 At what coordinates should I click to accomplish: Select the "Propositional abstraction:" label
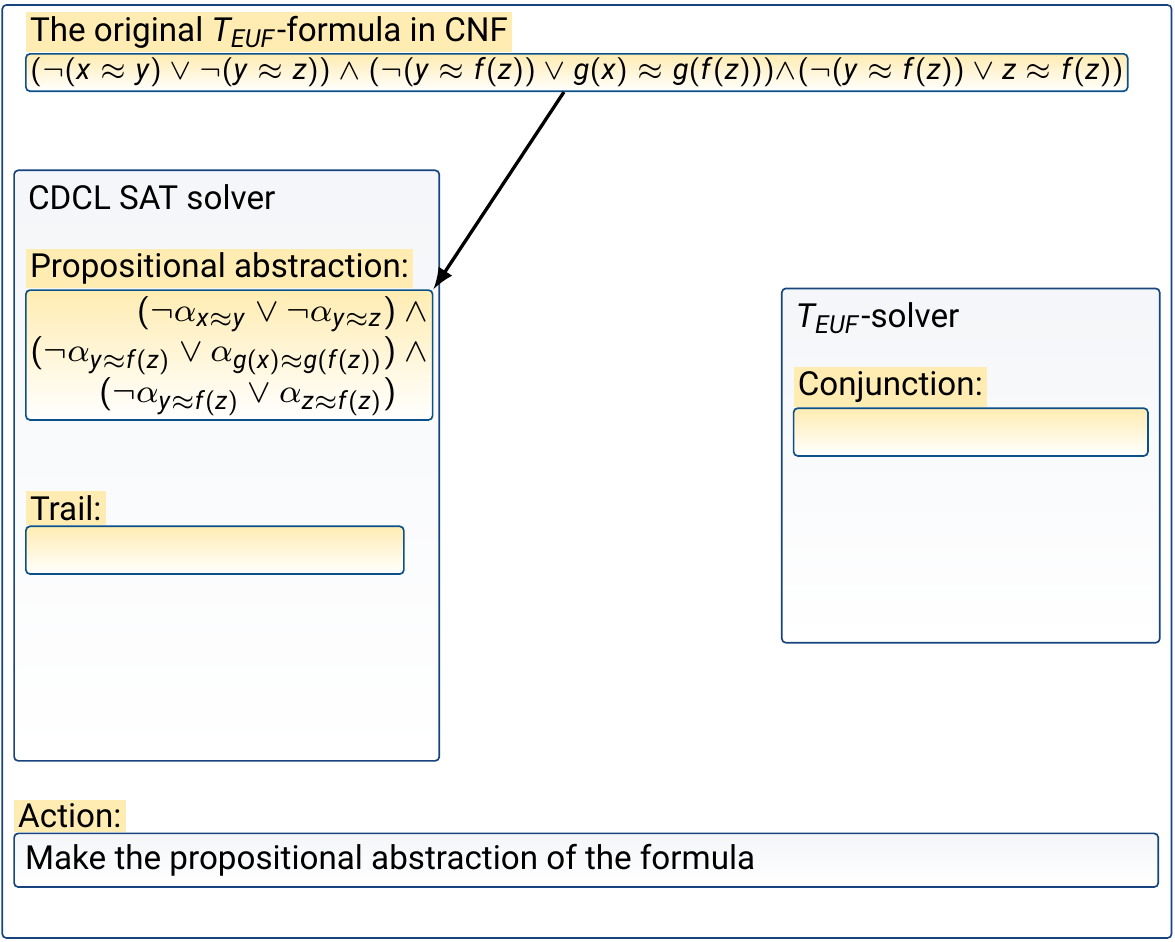point(220,266)
